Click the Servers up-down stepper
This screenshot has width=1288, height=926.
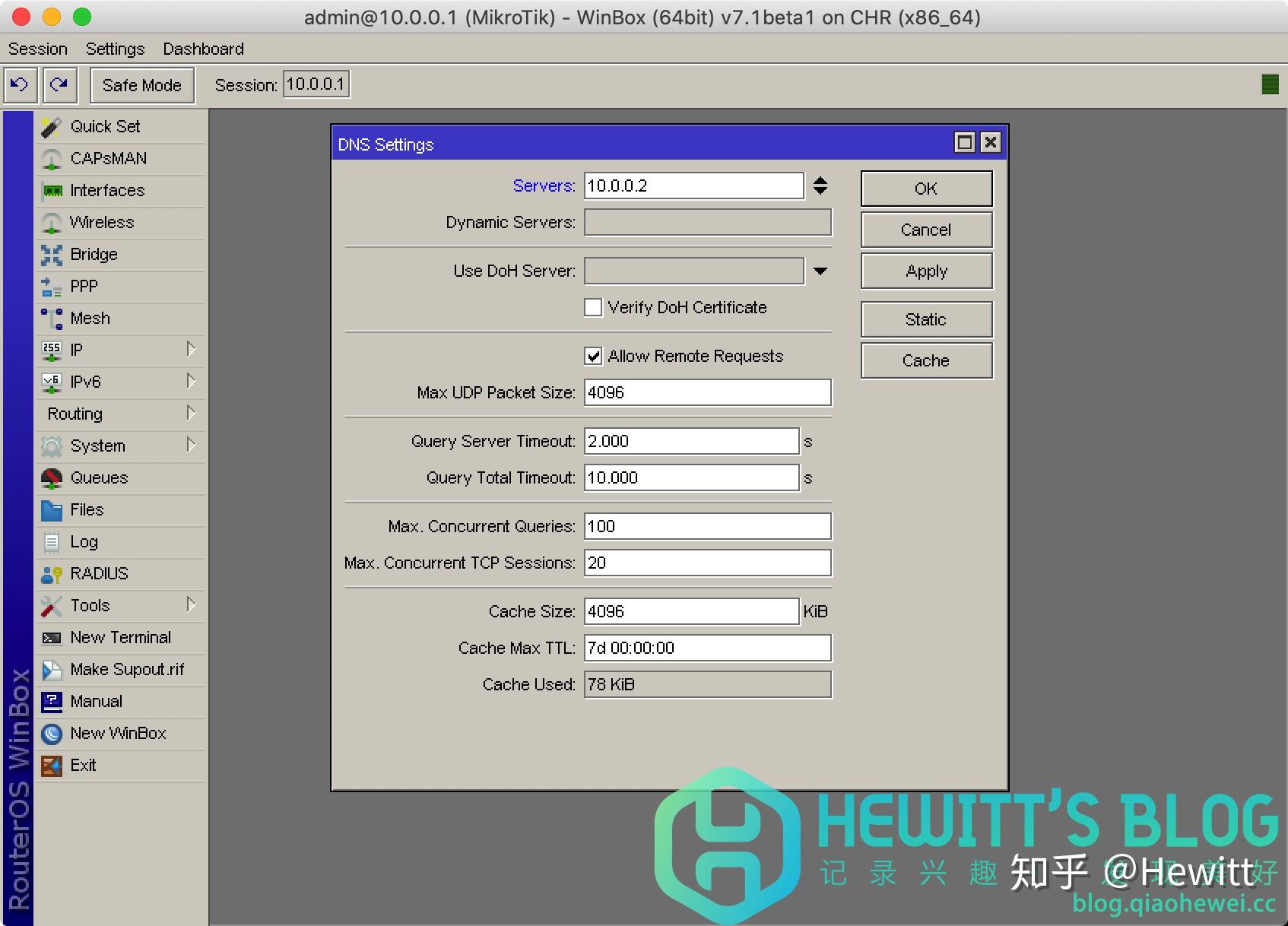pos(820,186)
